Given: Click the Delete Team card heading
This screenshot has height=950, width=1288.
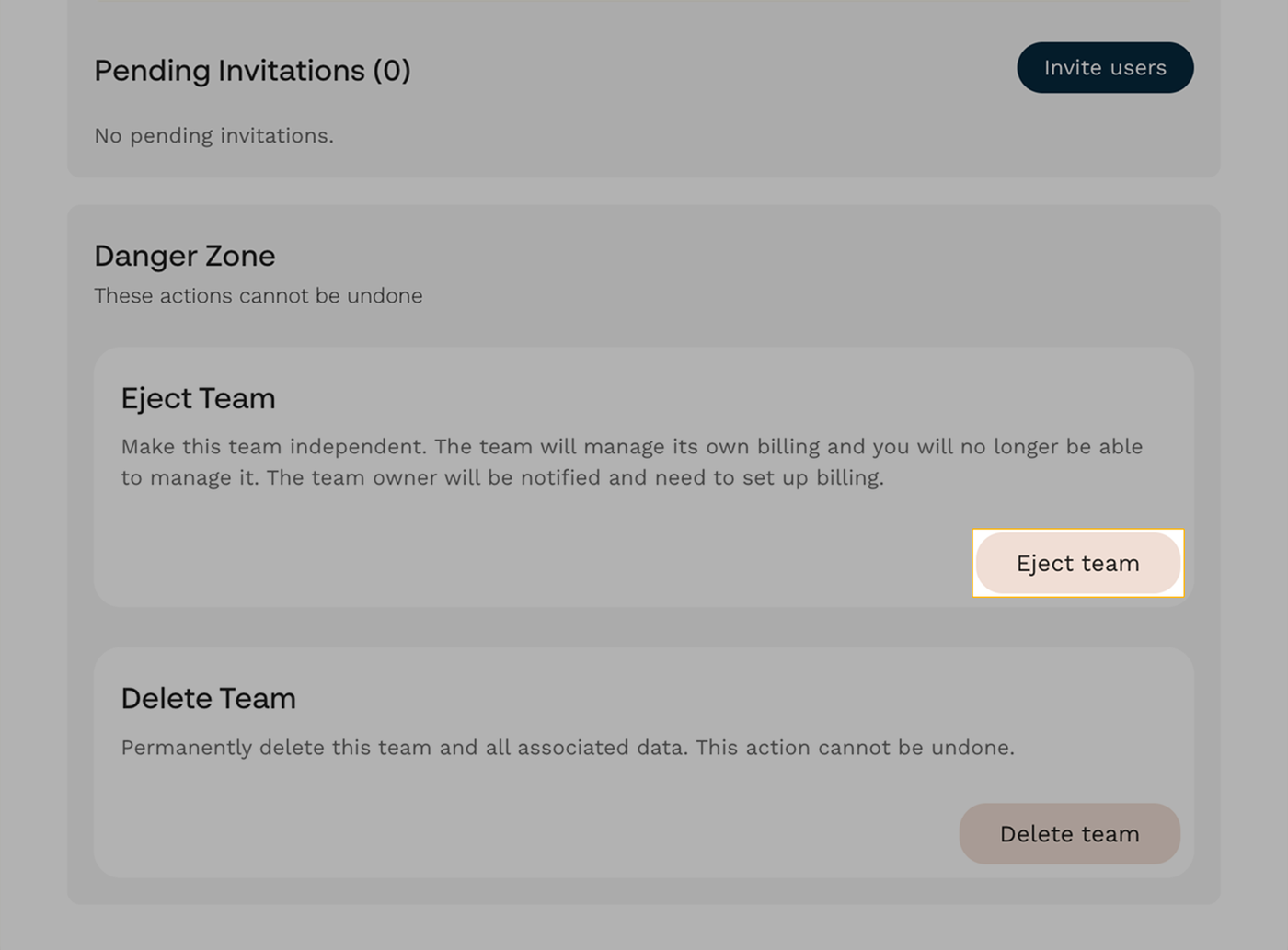Looking at the screenshot, I should [208, 698].
